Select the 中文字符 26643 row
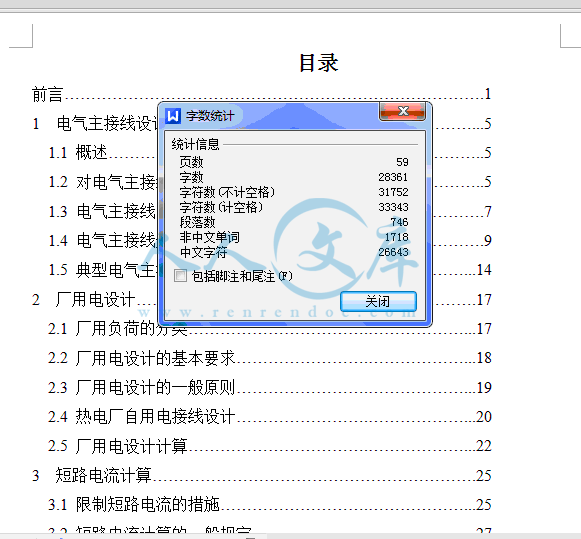The height and width of the screenshot is (539, 581). click(x=294, y=252)
